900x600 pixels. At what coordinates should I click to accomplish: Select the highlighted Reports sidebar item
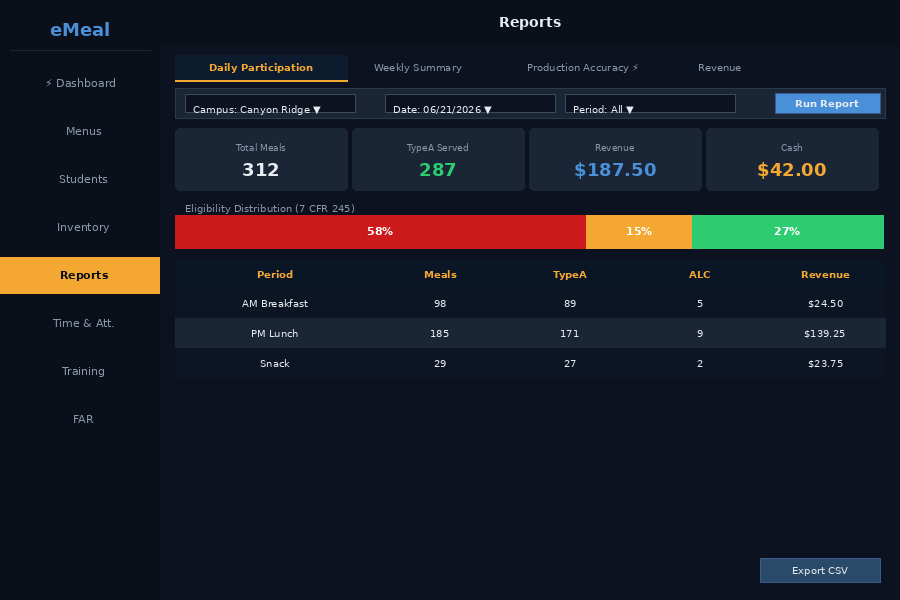[80, 276]
